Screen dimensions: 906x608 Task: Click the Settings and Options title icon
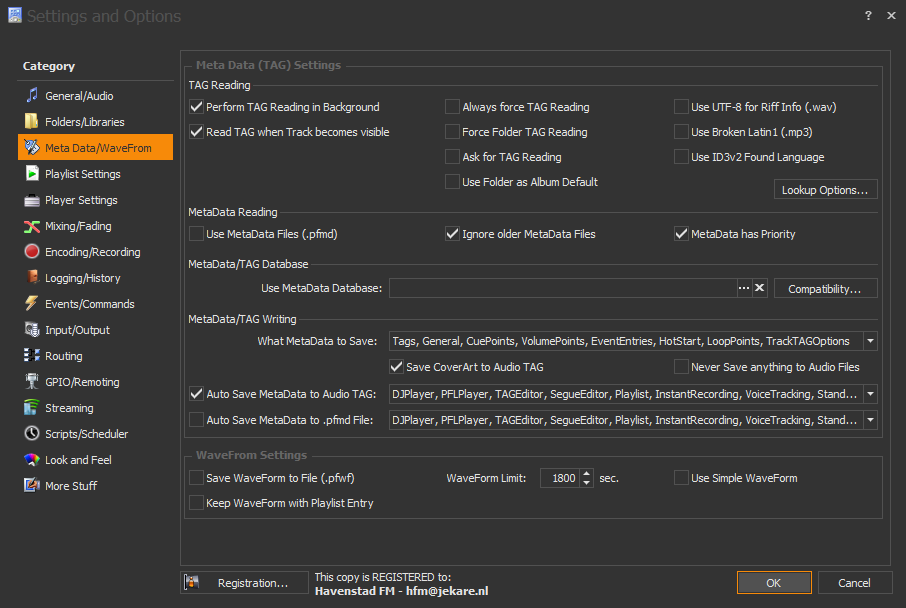[15, 16]
